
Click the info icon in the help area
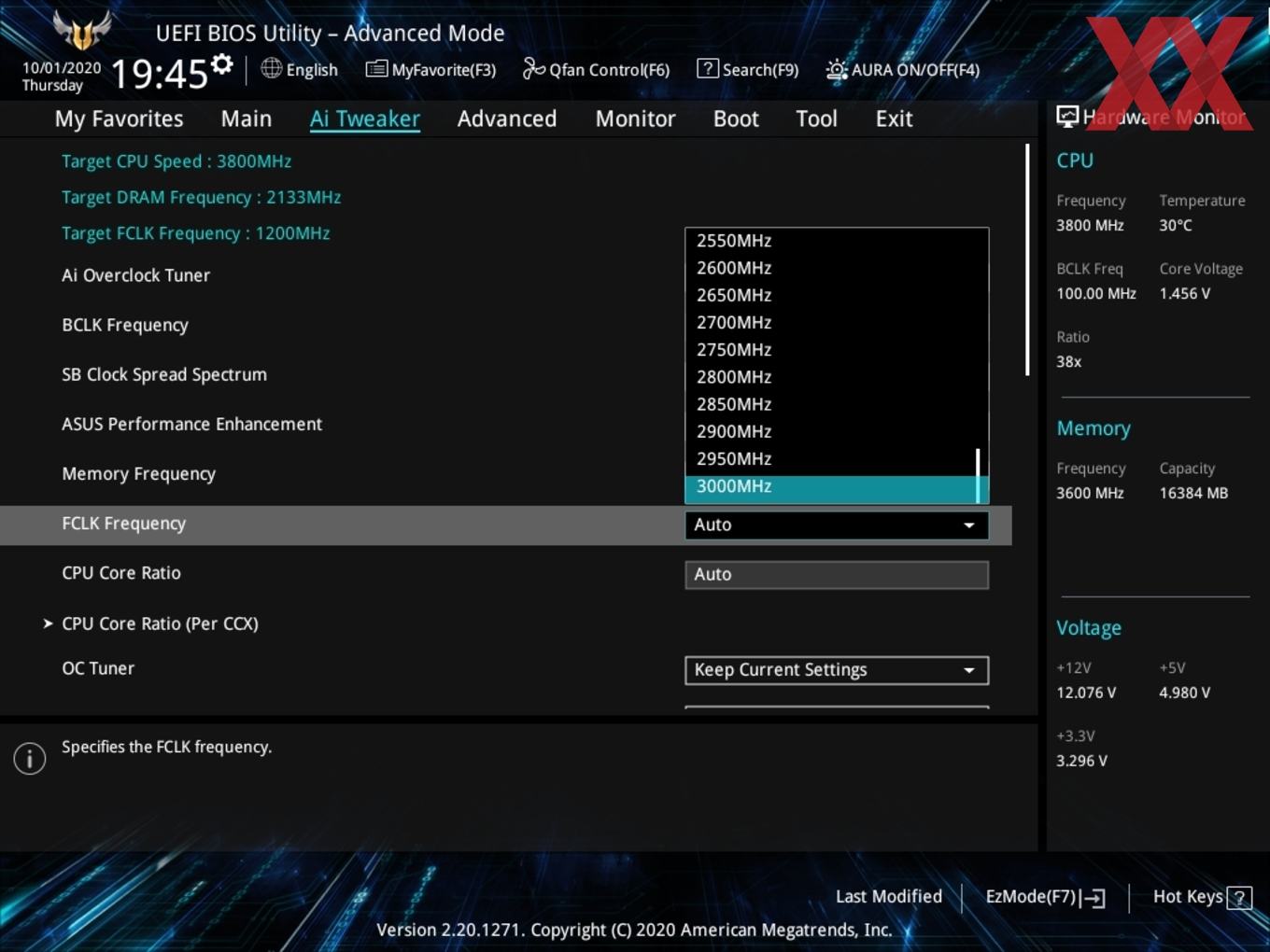[30, 759]
